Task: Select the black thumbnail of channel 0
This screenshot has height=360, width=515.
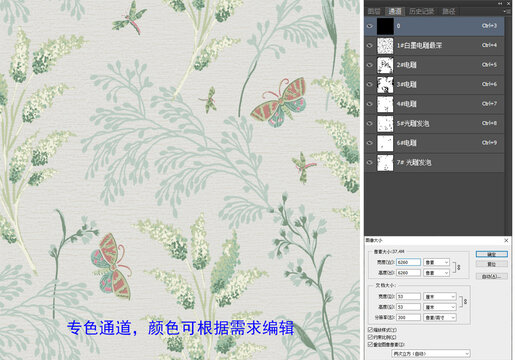Action: click(385, 26)
